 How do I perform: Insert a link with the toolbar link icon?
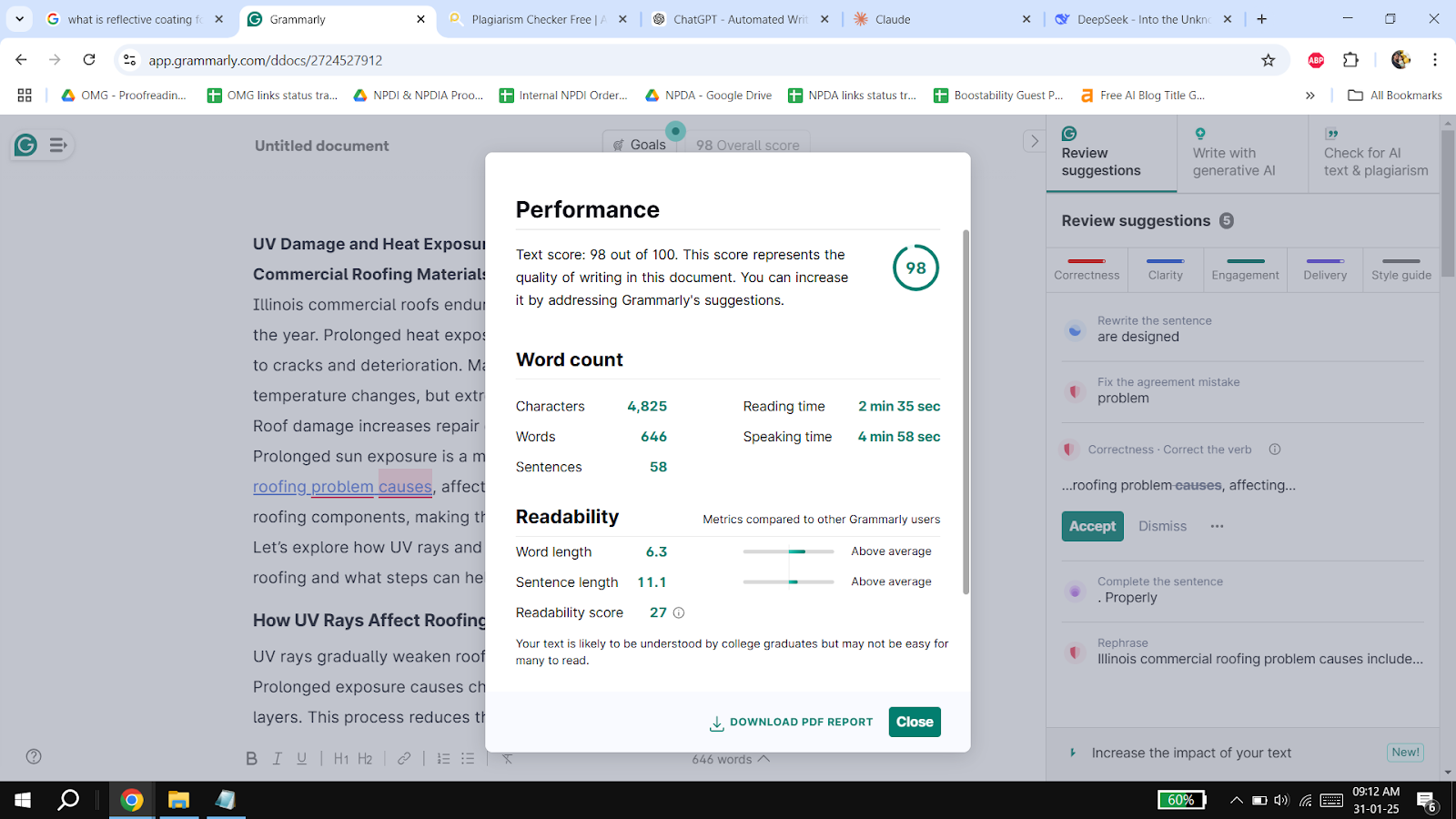404,758
